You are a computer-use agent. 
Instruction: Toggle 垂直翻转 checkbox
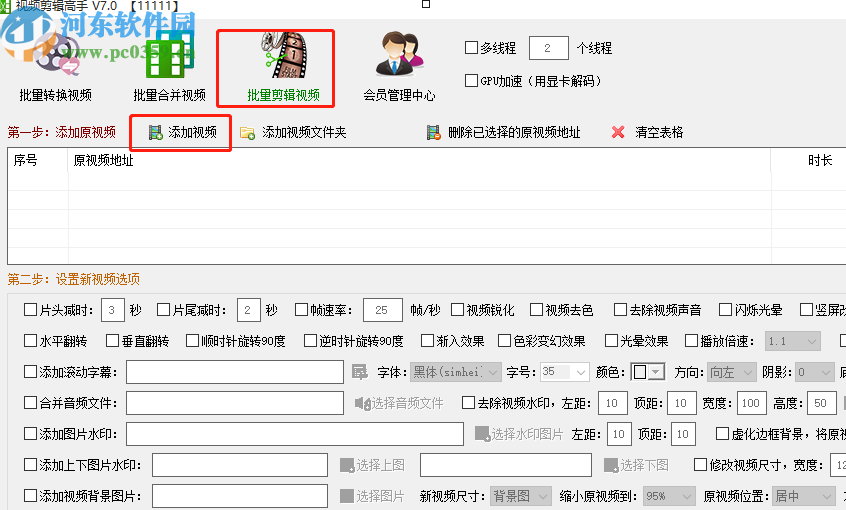[x=112, y=341]
